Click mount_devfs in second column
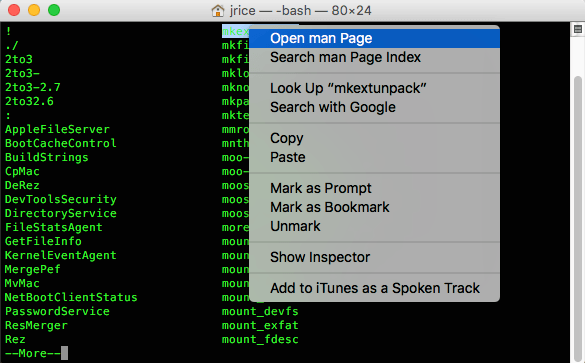The width and height of the screenshot is (585, 363). pos(260,312)
